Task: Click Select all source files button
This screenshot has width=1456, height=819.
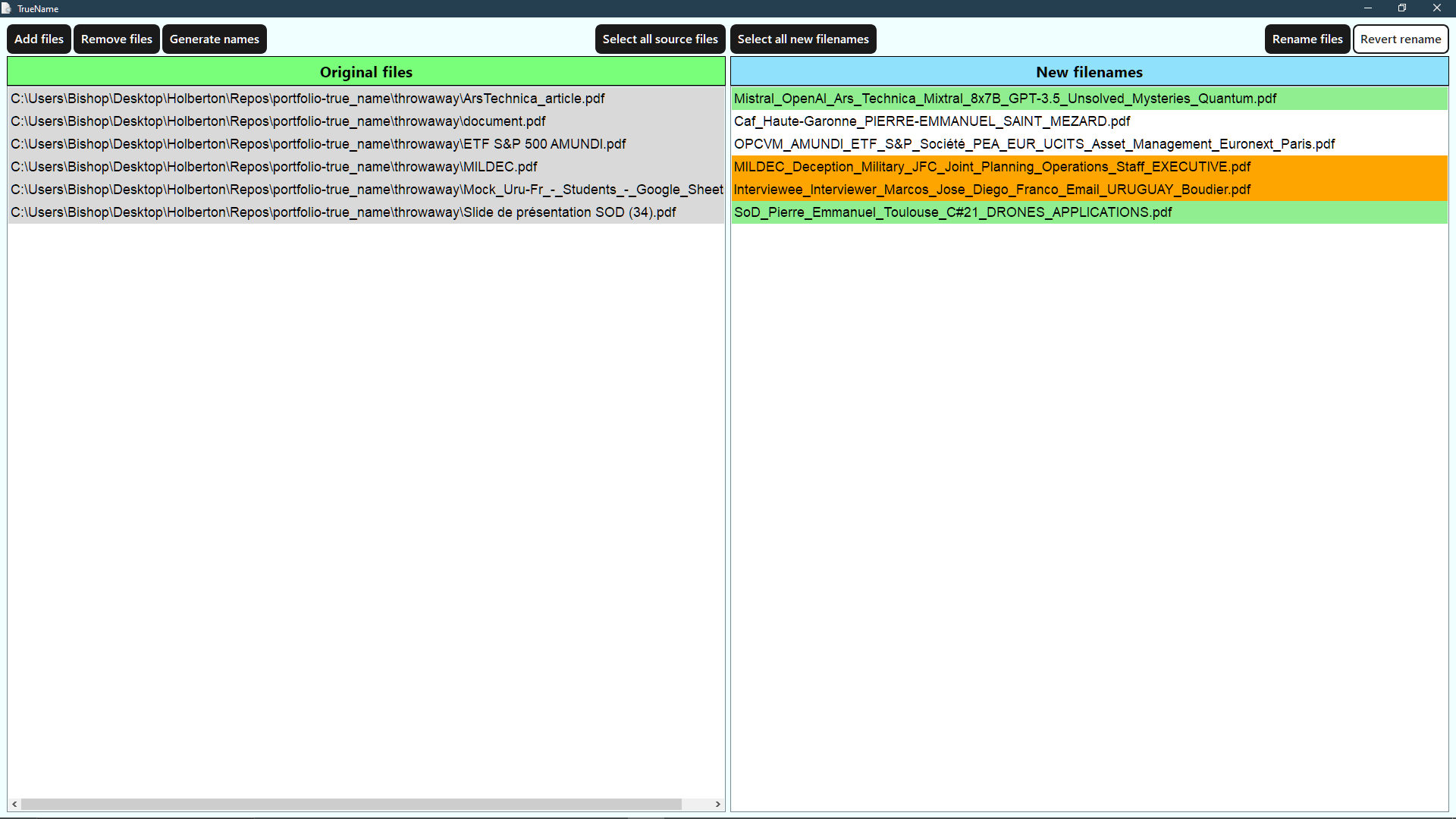Action: pyautogui.click(x=660, y=38)
